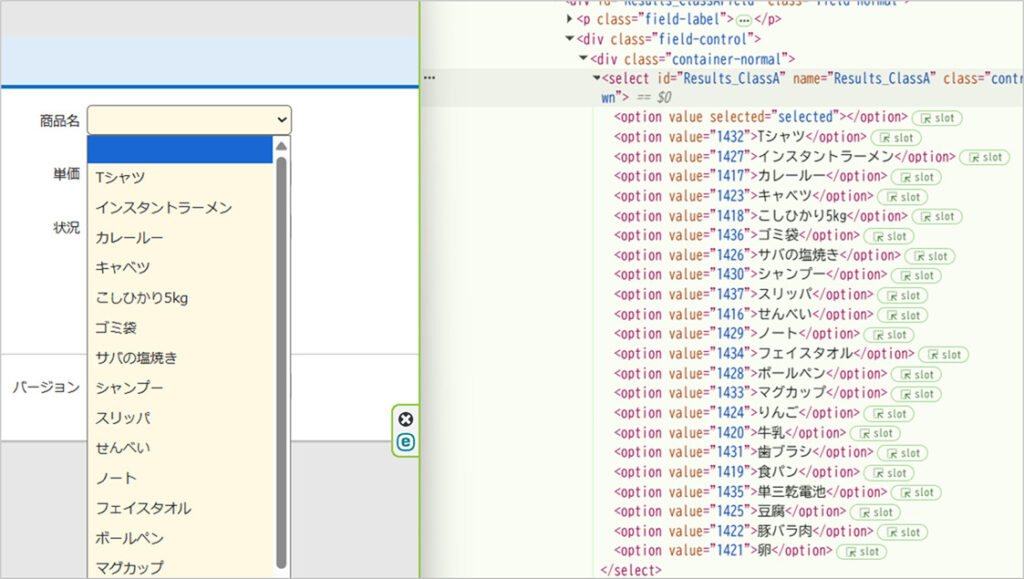The width and height of the screenshot is (1024, 579).
Task: Click the round X close icon on side widget
Action: point(406,419)
